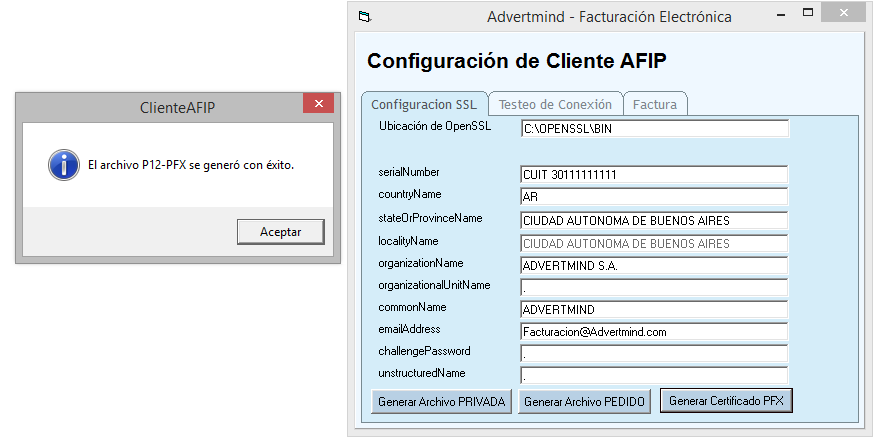Click Generar Archivo PEDIDO button
Viewport: 875px width, 440px height.
(584, 401)
